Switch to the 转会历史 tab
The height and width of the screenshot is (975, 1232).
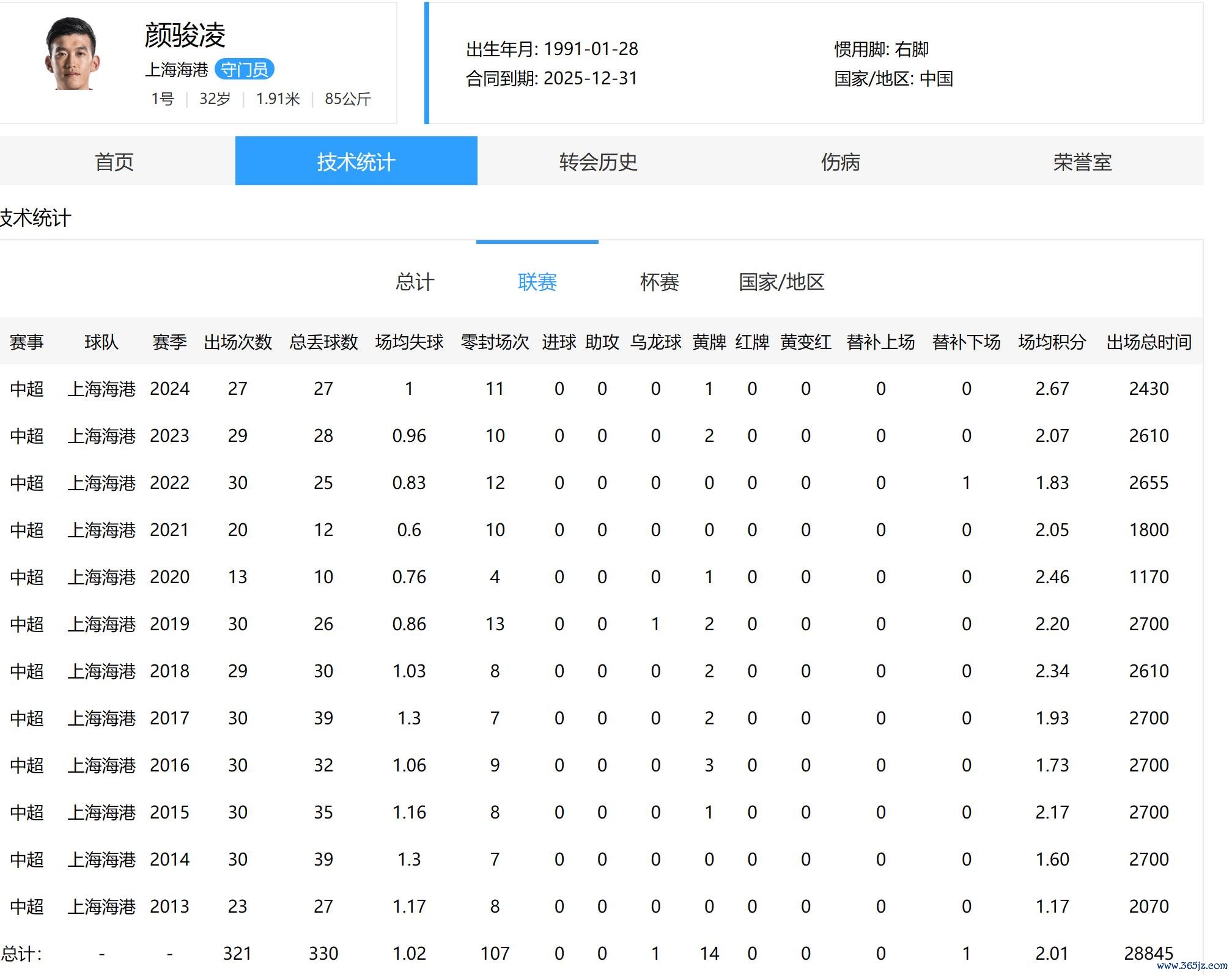click(598, 161)
